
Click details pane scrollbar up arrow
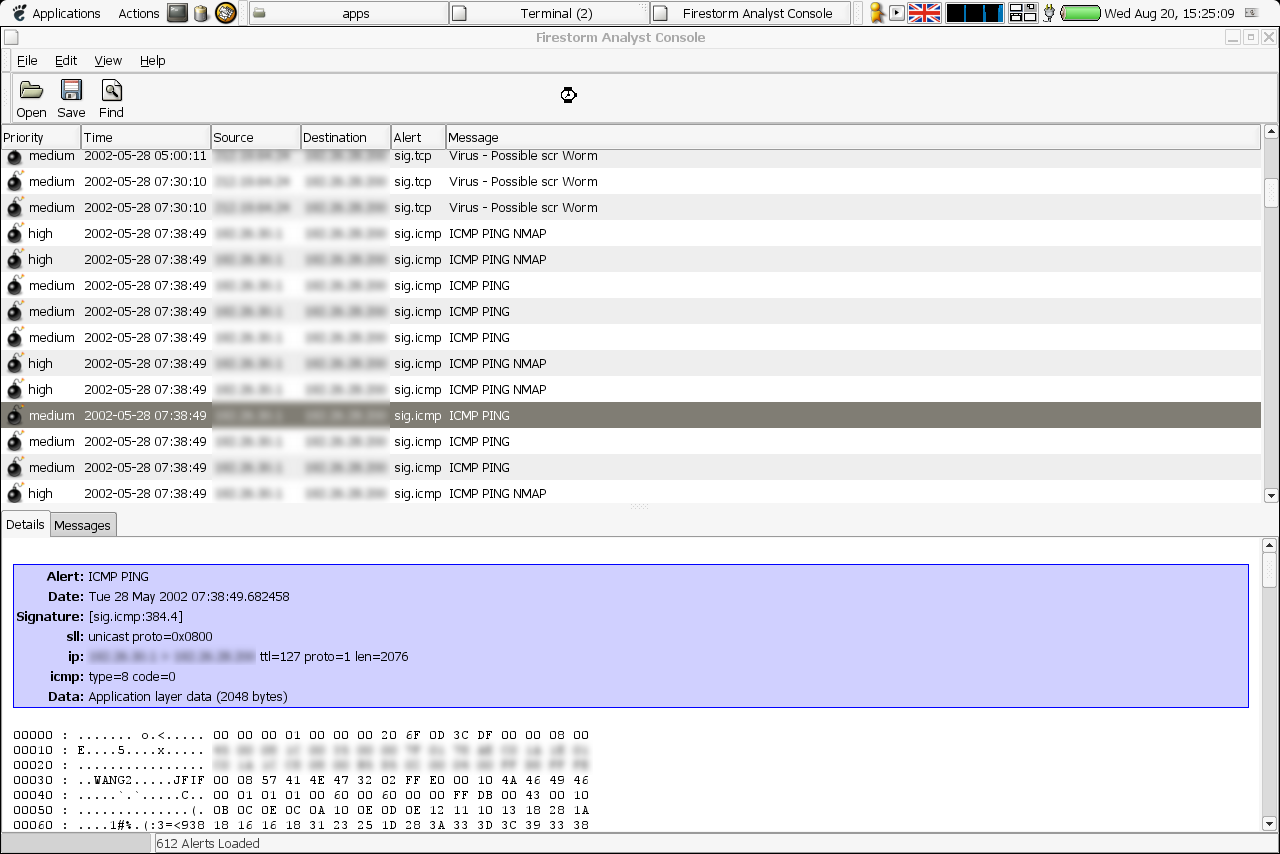pos(1271,545)
